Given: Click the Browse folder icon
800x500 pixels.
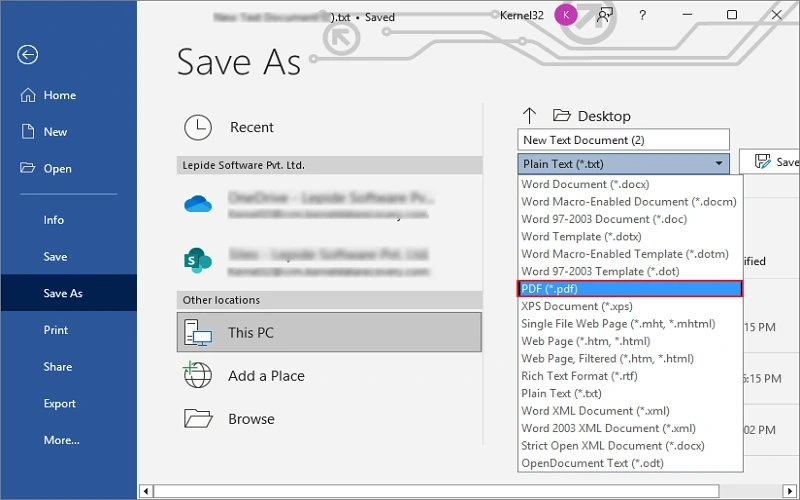Looking at the screenshot, I should click(x=198, y=418).
